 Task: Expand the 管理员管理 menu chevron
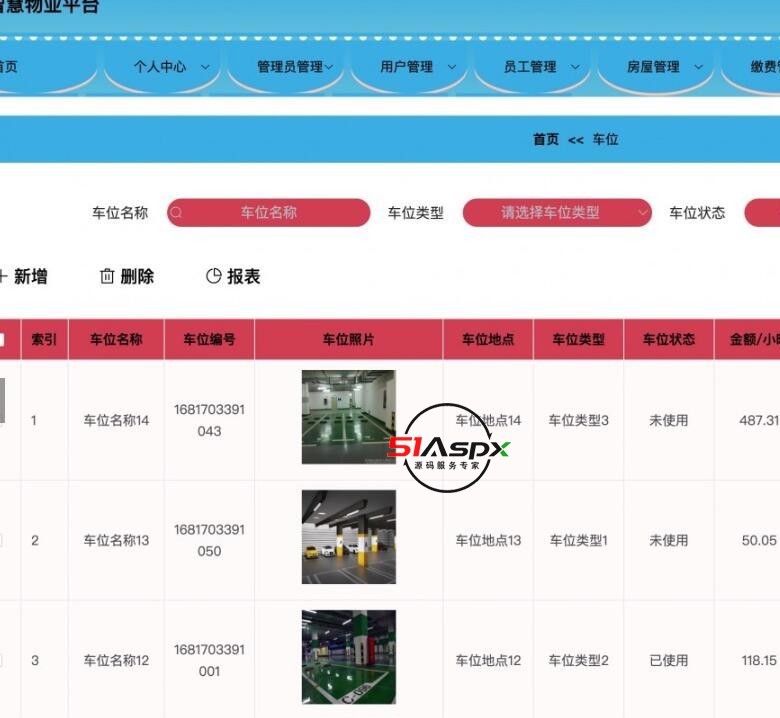click(329, 67)
